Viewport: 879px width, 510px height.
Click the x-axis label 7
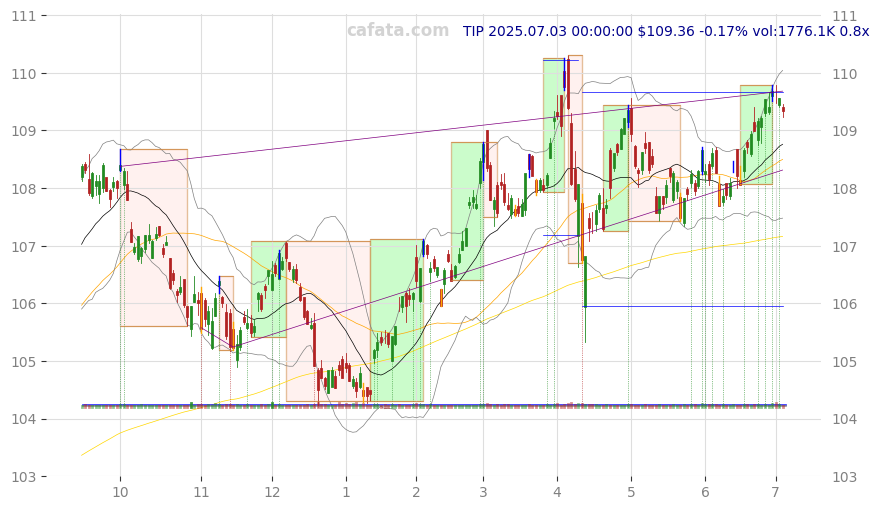click(x=776, y=493)
